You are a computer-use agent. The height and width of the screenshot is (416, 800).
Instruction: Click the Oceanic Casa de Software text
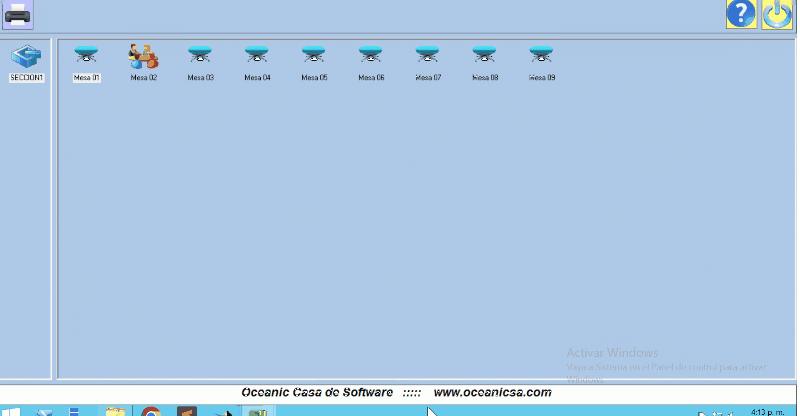click(317, 392)
